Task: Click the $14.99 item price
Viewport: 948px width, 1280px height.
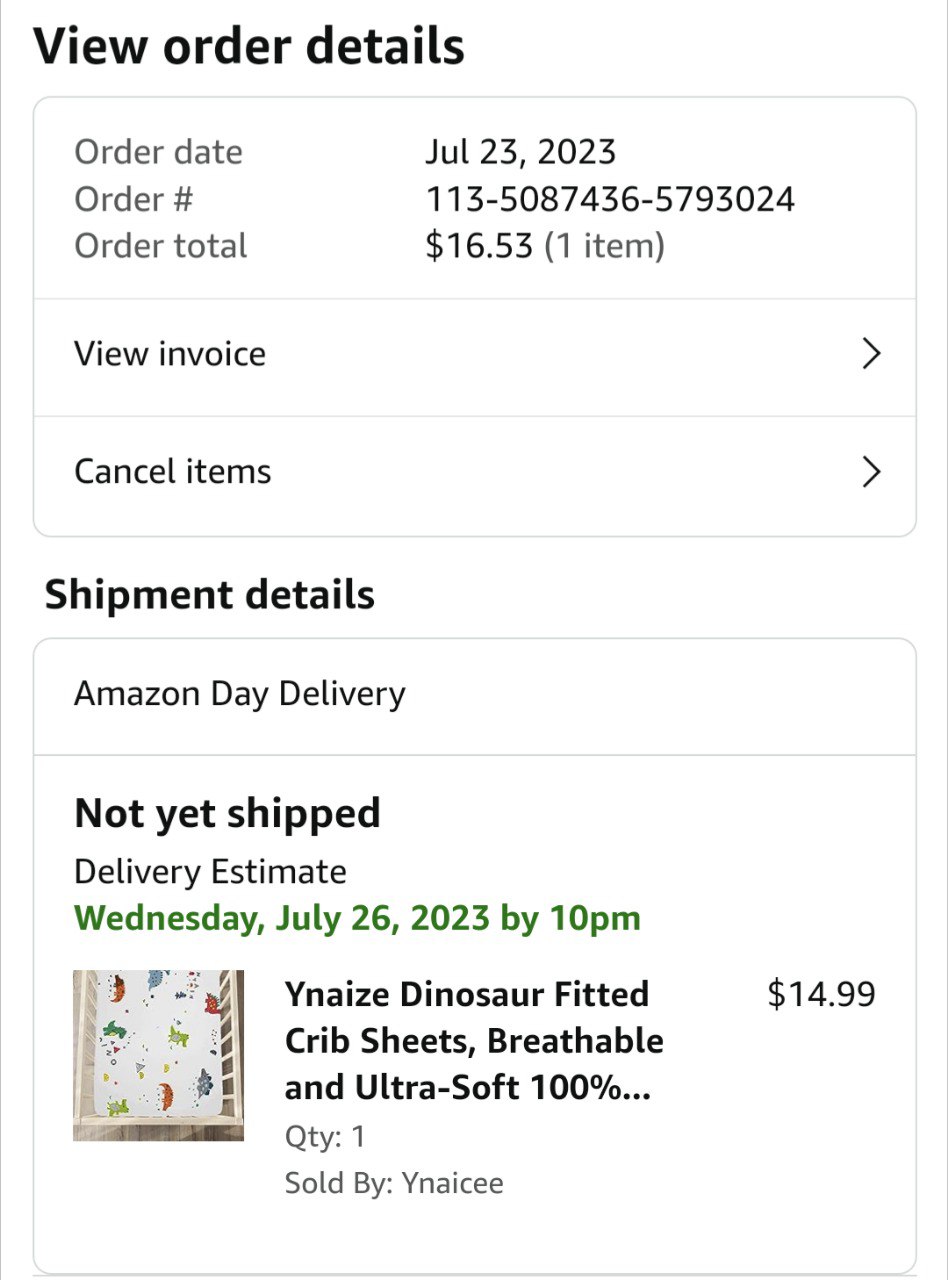Action: coord(821,994)
